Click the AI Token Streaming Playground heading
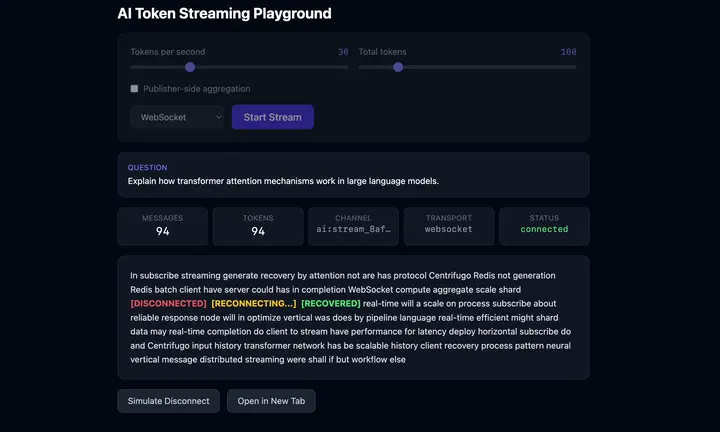The width and height of the screenshot is (720, 432). pos(225,13)
